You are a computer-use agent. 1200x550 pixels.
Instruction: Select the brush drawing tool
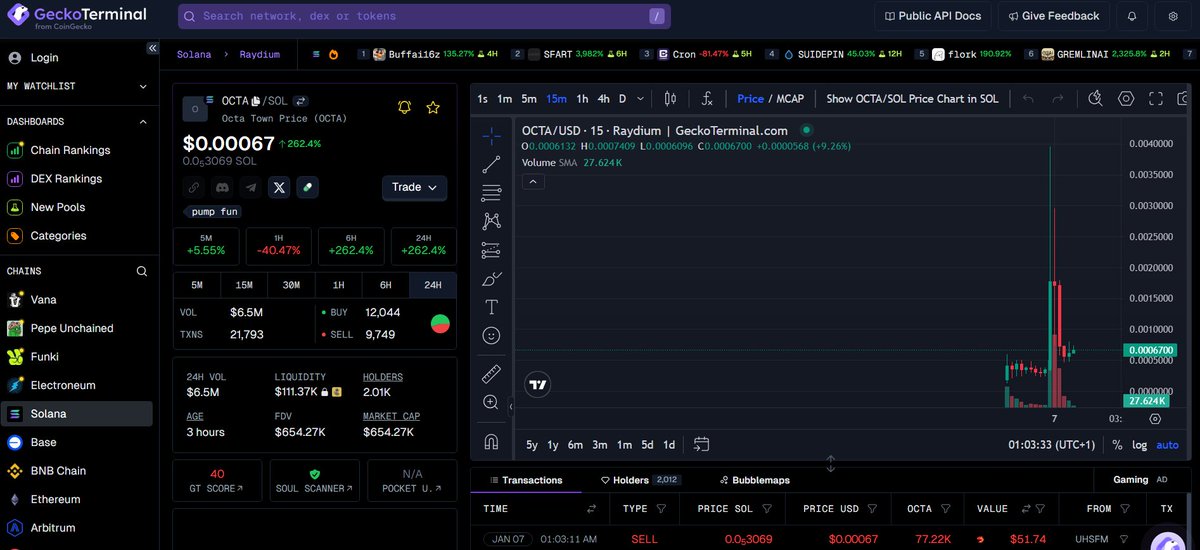click(491, 279)
